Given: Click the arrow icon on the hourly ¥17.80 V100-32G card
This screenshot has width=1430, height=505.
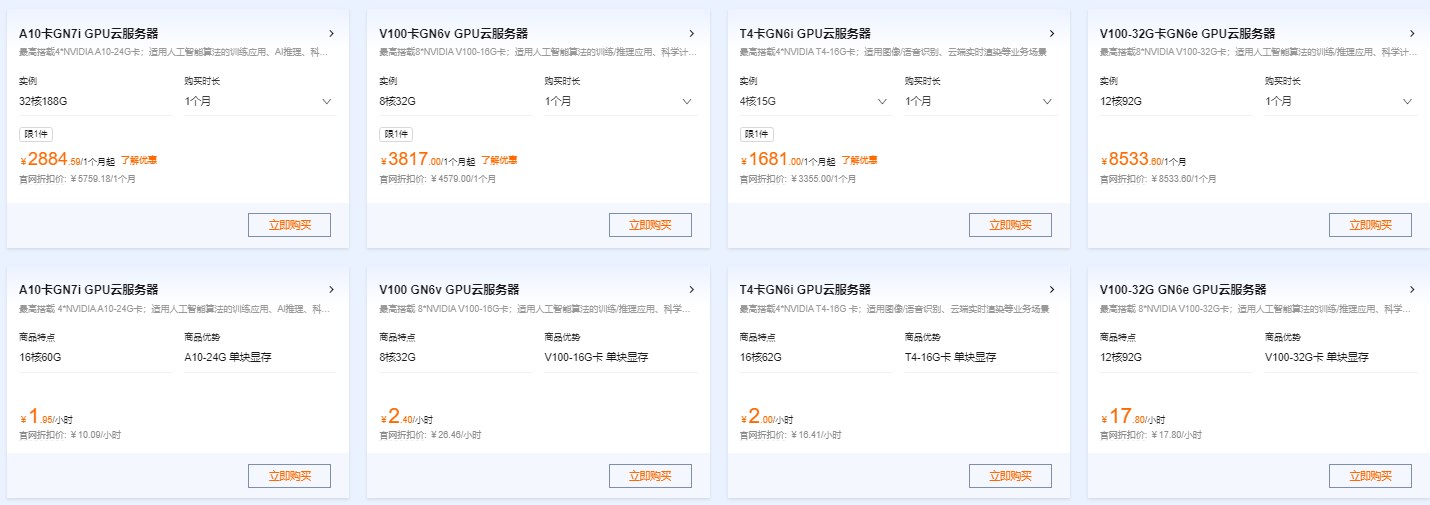Looking at the screenshot, I should 1411,290.
